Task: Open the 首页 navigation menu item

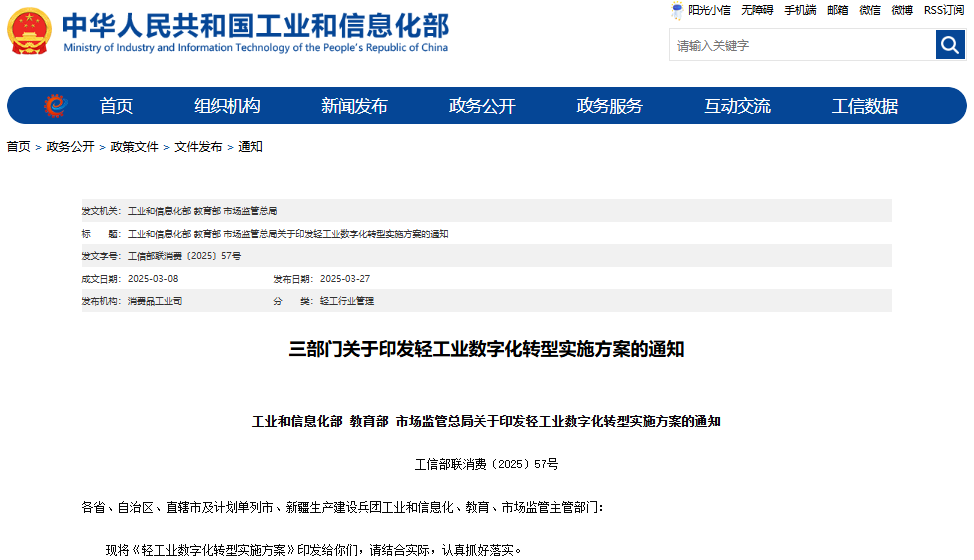Action: pyautogui.click(x=116, y=106)
